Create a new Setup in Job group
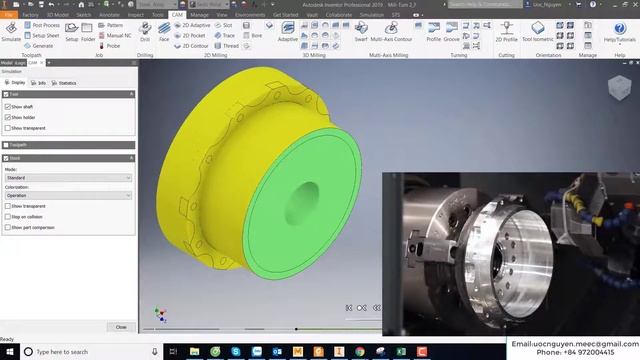Image resolution: width=640 pixels, height=360 pixels. click(x=71, y=32)
